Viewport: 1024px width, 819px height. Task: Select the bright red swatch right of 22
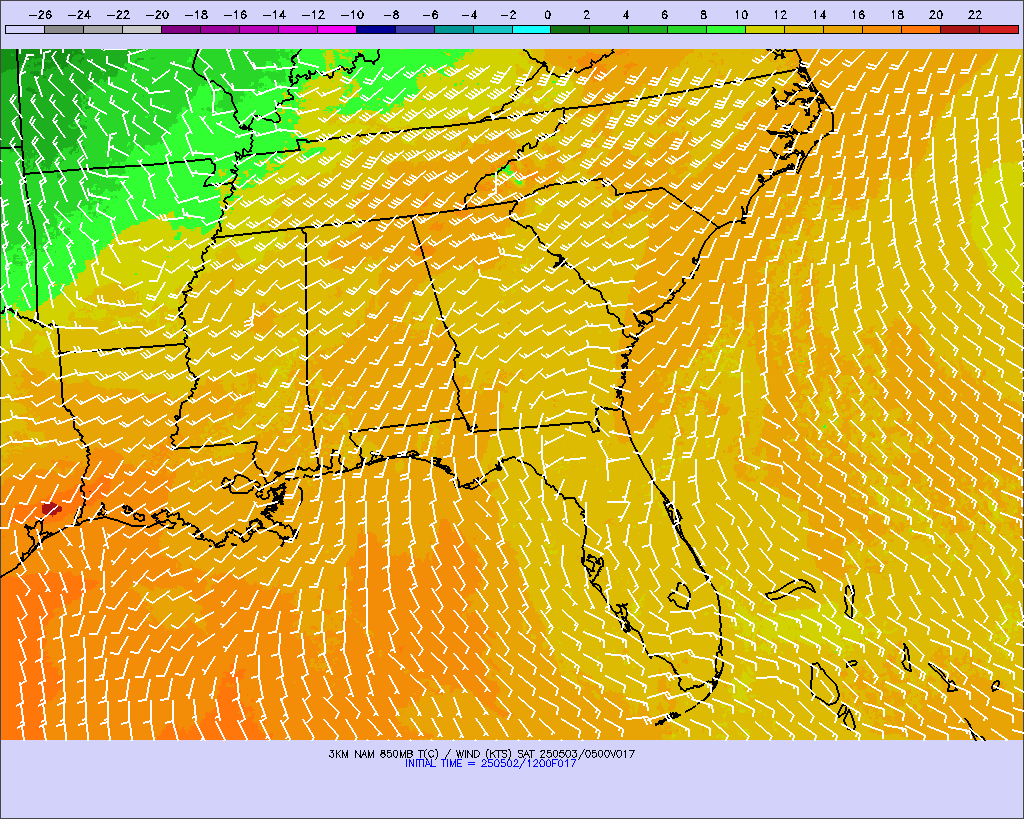click(x=999, y=29)
